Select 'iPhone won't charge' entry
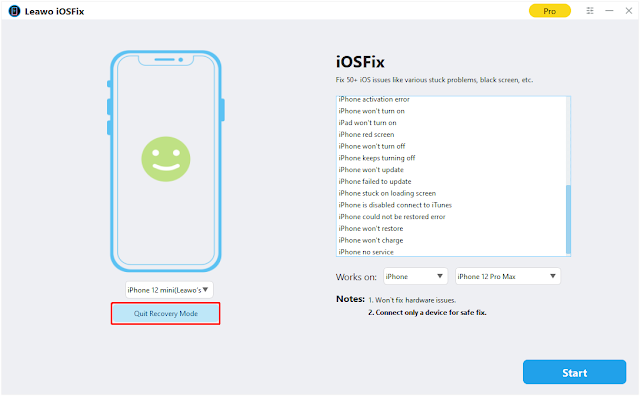640x396 pixels. 371,240
